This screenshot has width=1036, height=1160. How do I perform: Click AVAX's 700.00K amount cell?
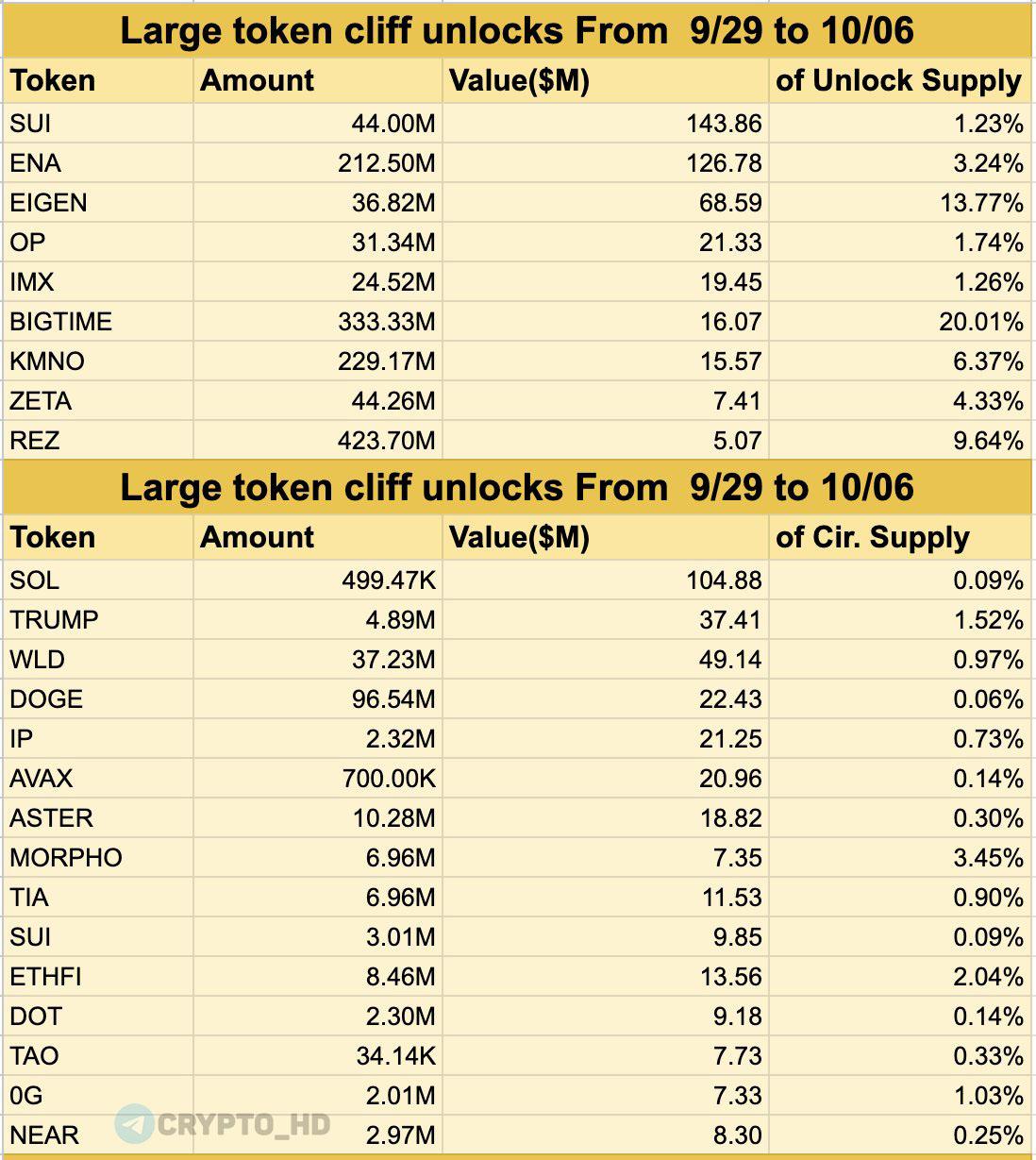point(389,779)
